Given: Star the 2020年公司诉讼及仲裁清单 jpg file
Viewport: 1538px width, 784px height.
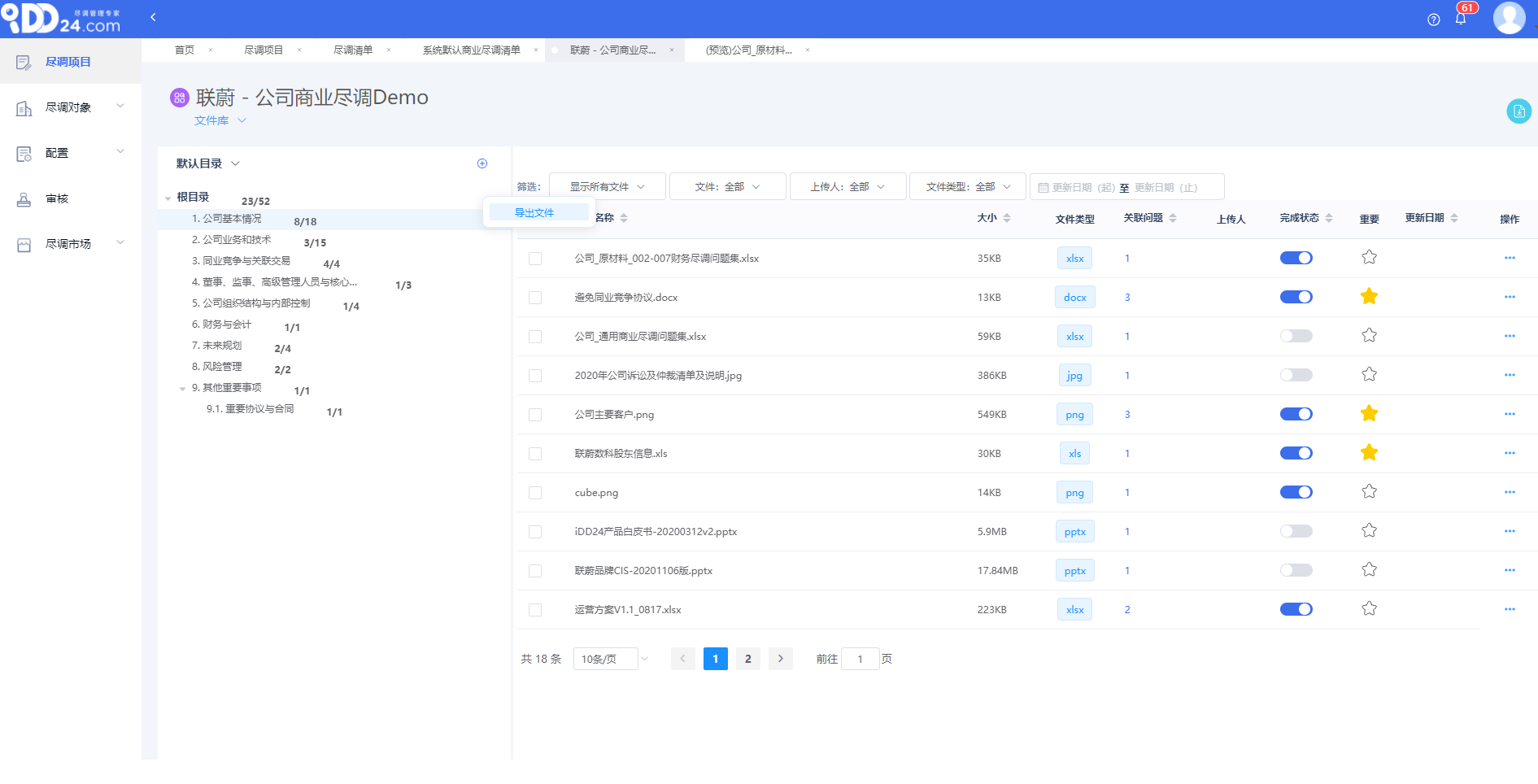Looking at the screenshot, I should point(1370,374).
